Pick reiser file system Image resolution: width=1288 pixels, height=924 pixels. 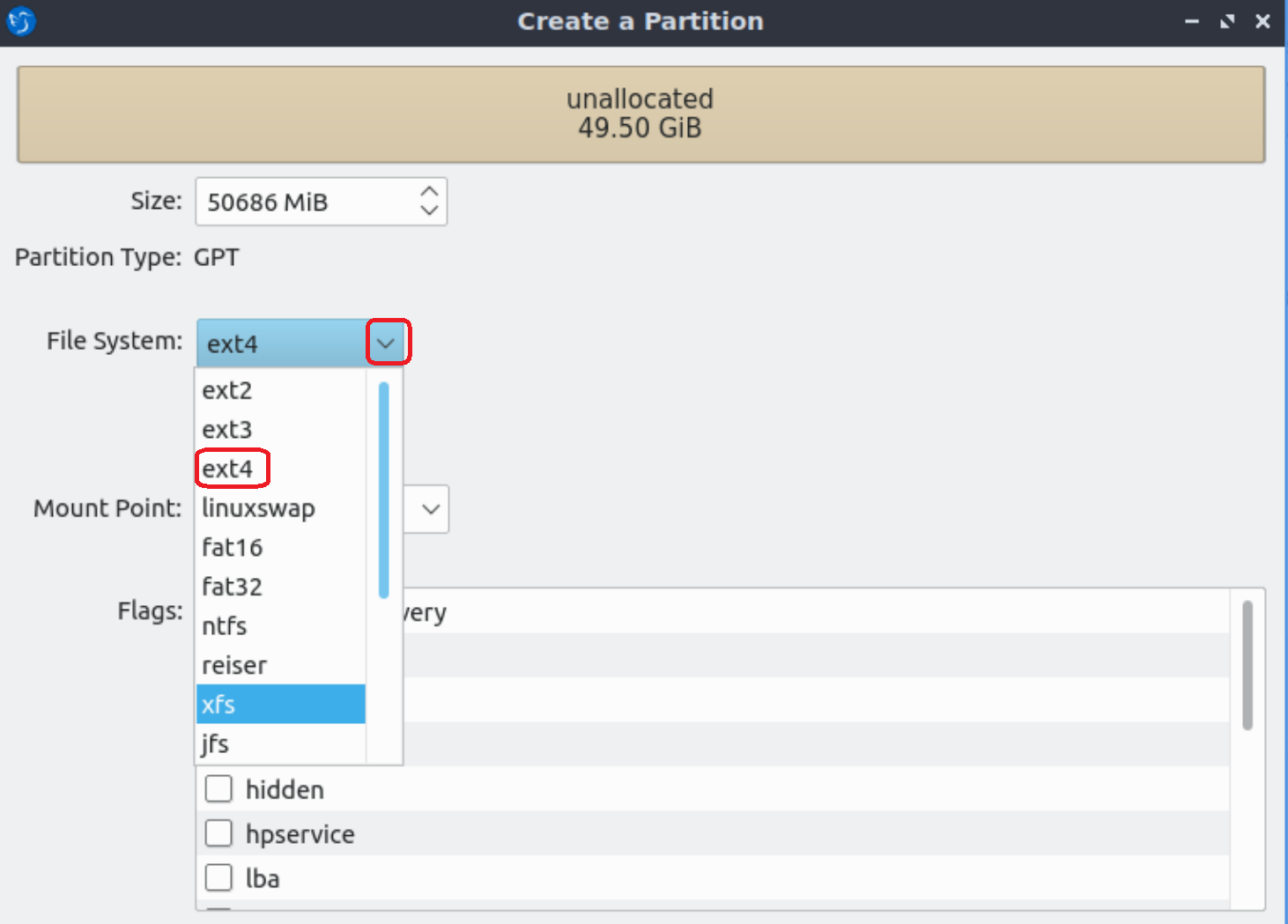click(234, 665)
